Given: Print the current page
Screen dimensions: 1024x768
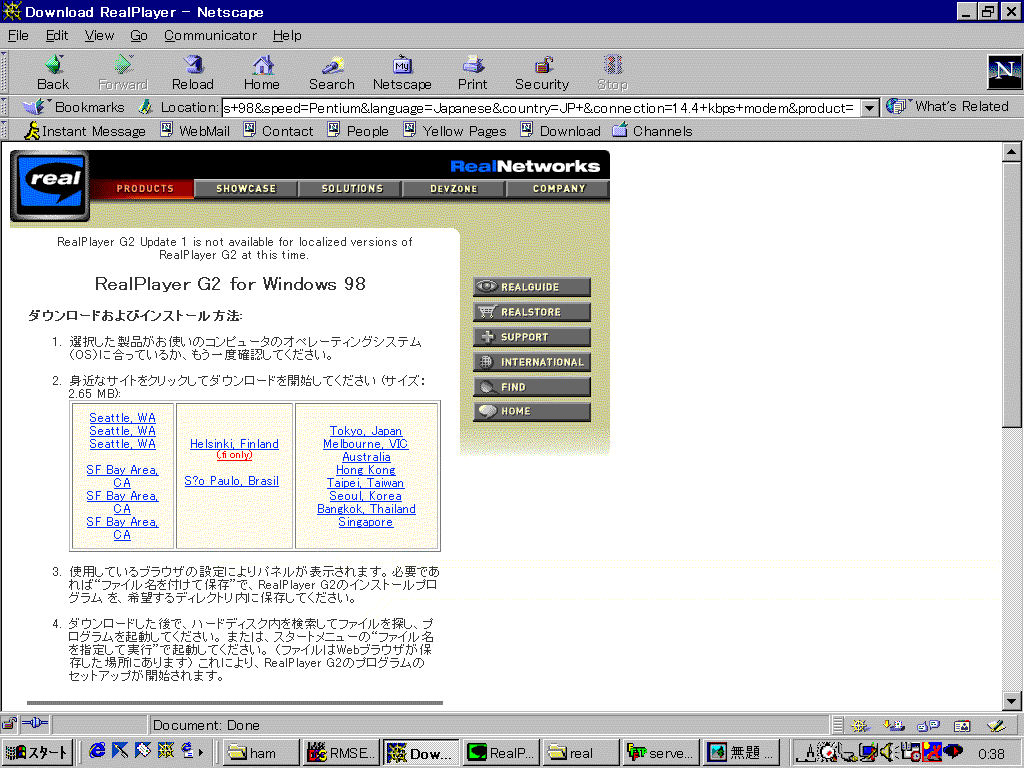Looking at the screenshot, I should tap(472, 72).
